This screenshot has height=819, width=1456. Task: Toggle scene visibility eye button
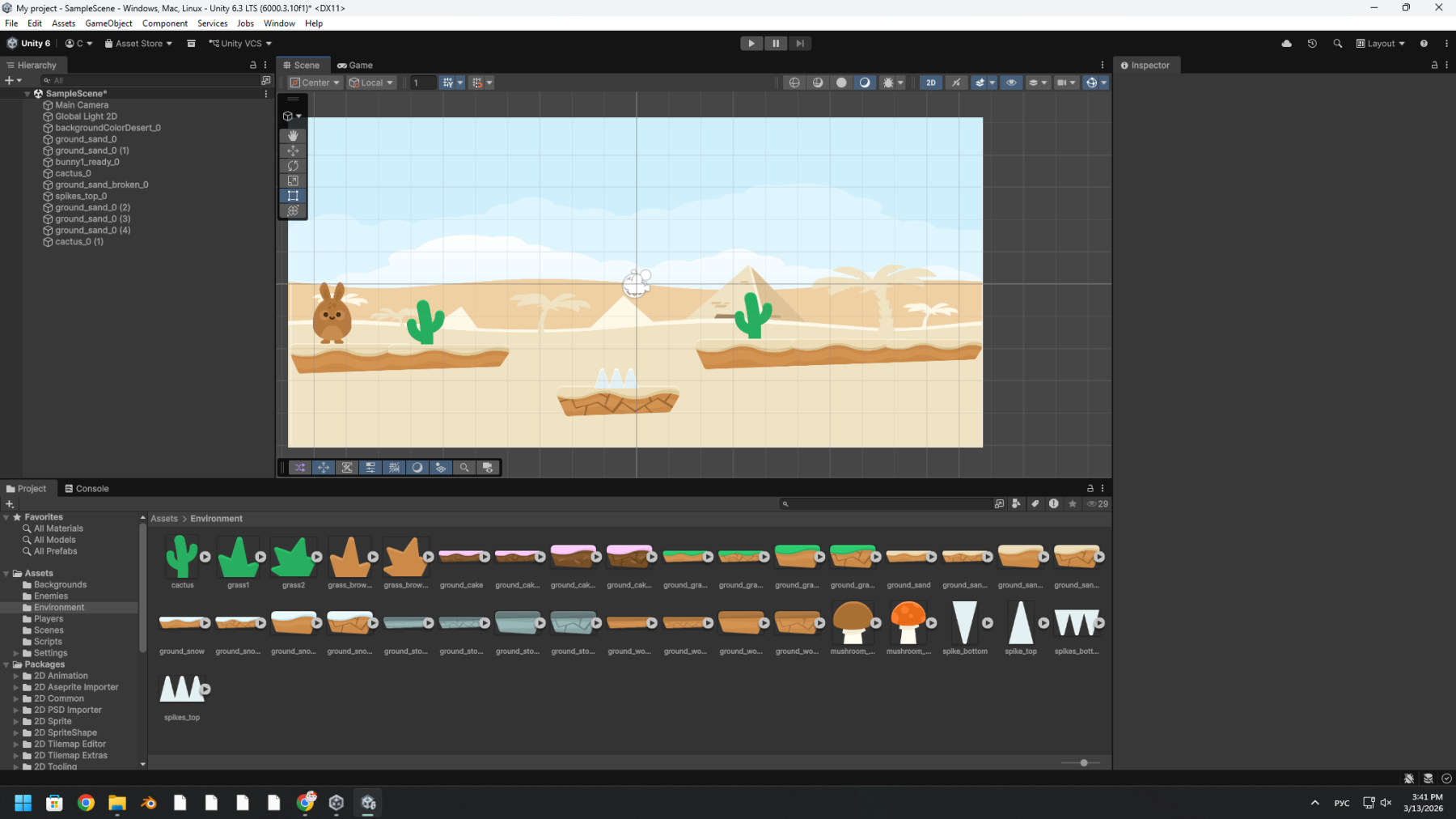tap(1010, 83)
